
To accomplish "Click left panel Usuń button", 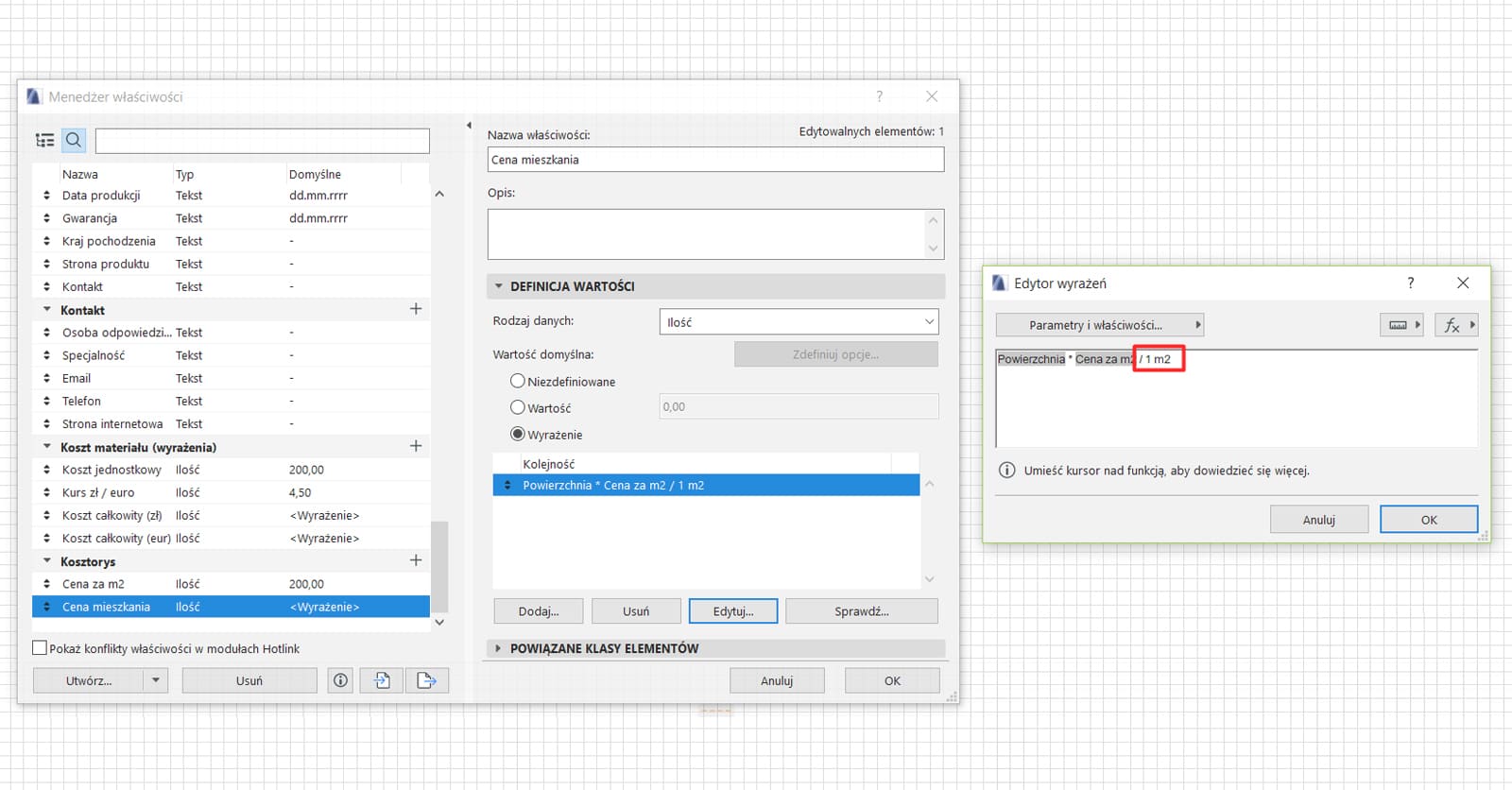I will click(249, 680).
